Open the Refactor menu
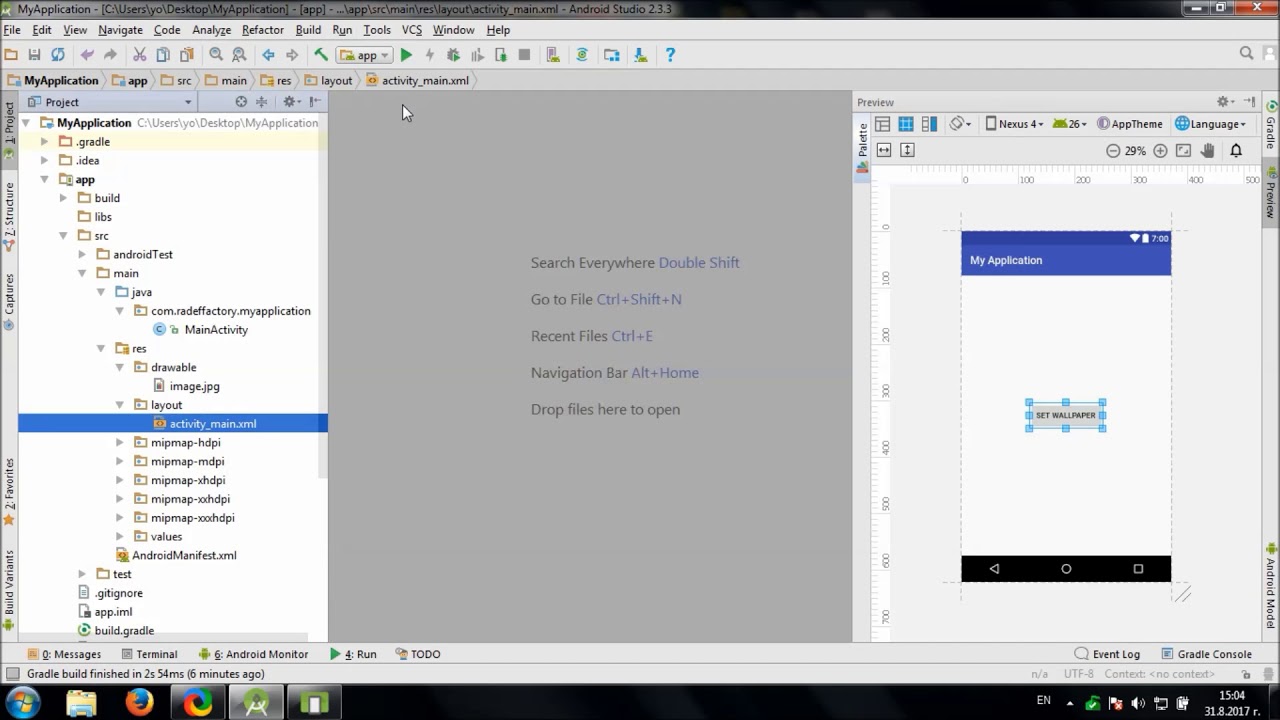The image size is (1280, 720). [263, 30]
